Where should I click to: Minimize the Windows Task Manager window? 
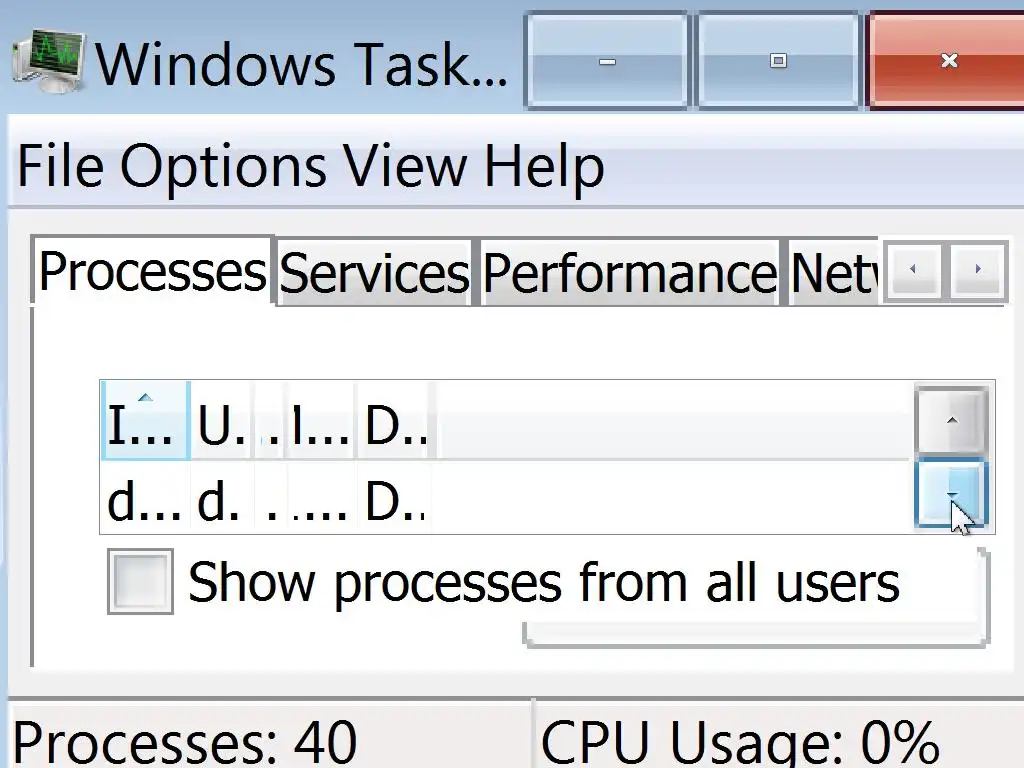[x=606, y=61]
